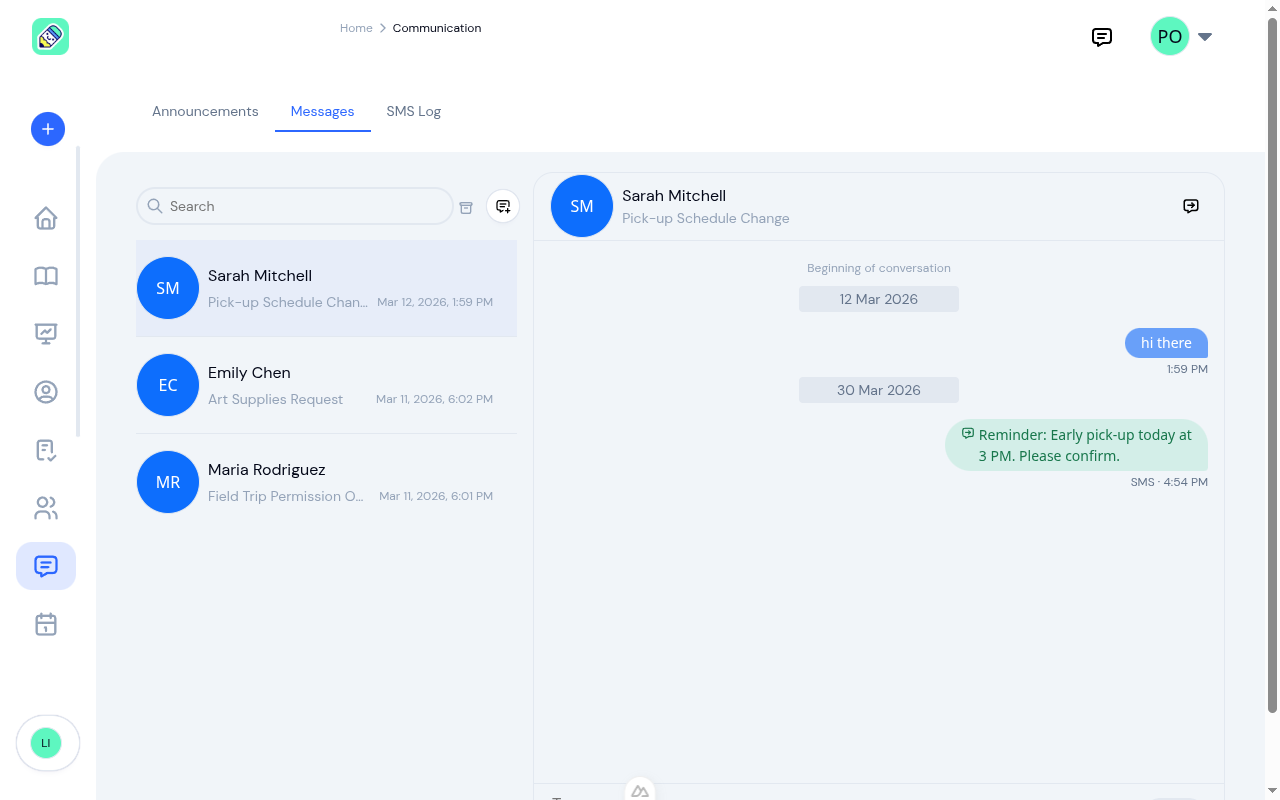1280x800 pixels.
Task: Click the archive box icon beside search
Action: click(466, 207)
